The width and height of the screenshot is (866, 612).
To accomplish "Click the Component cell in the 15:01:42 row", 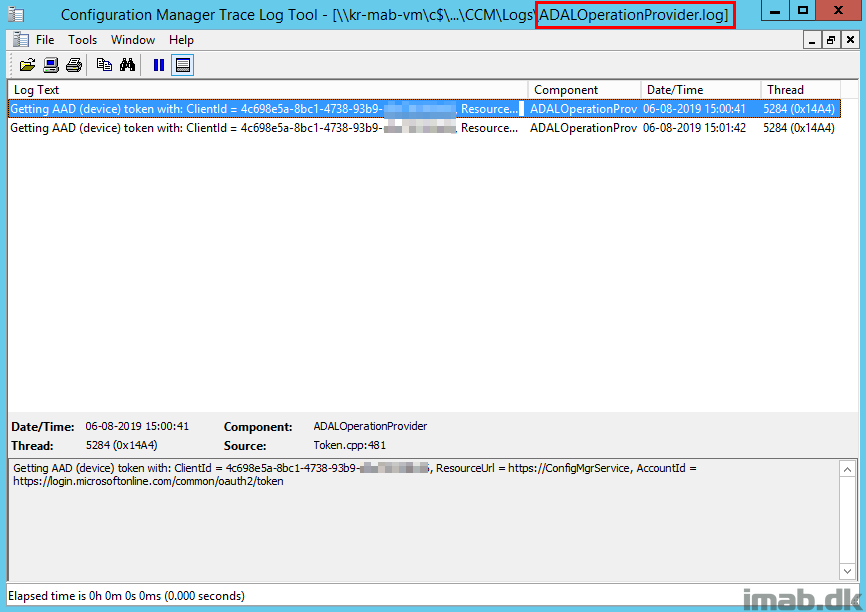I will (583, 128).
